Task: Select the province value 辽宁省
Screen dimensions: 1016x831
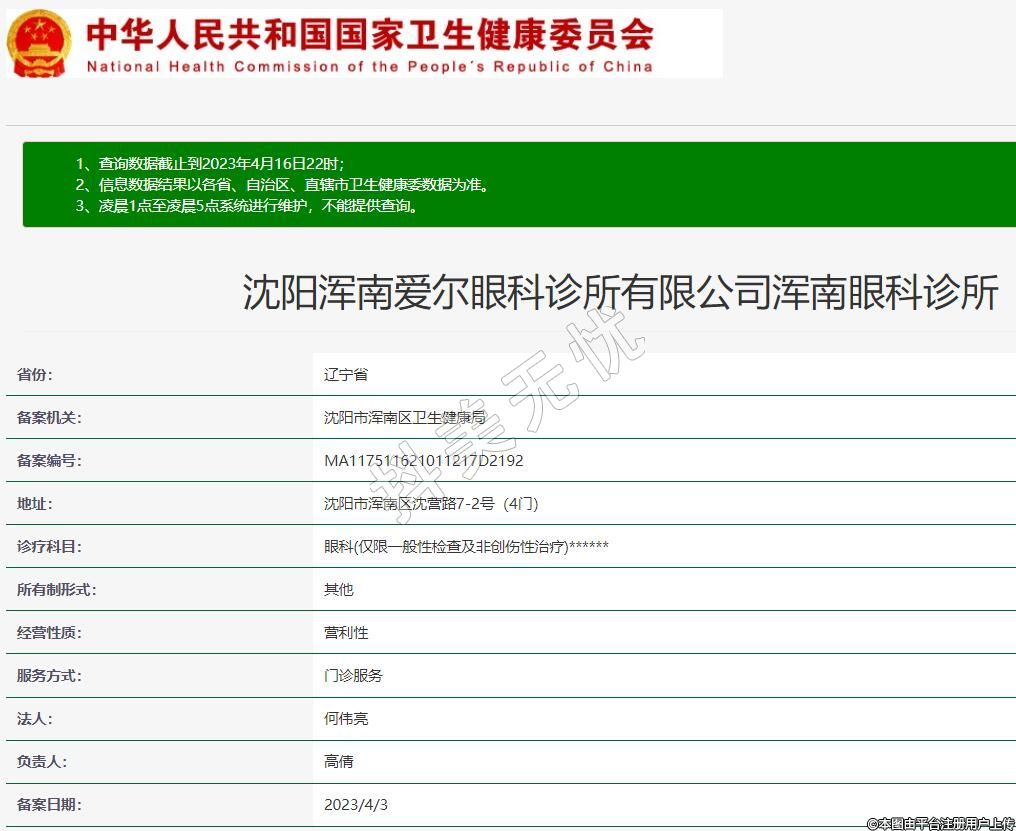Action: pyautogui.click(x=346, y=375)
